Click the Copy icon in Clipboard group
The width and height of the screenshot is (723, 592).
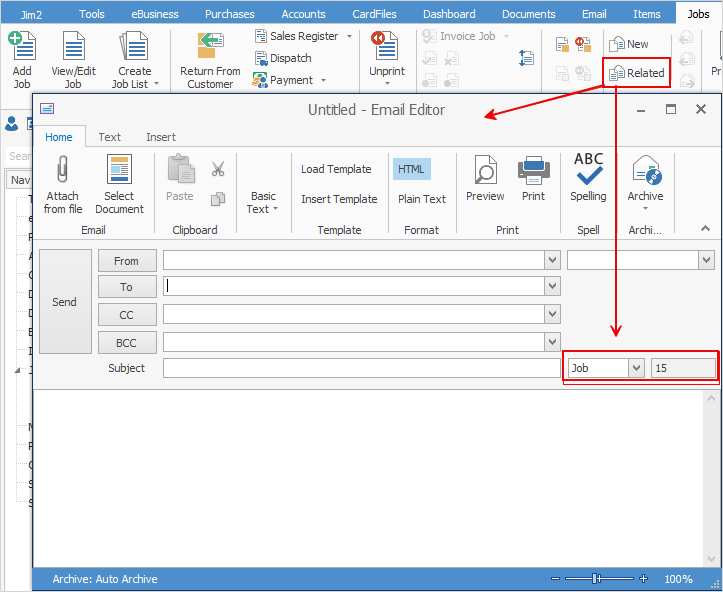218,199
